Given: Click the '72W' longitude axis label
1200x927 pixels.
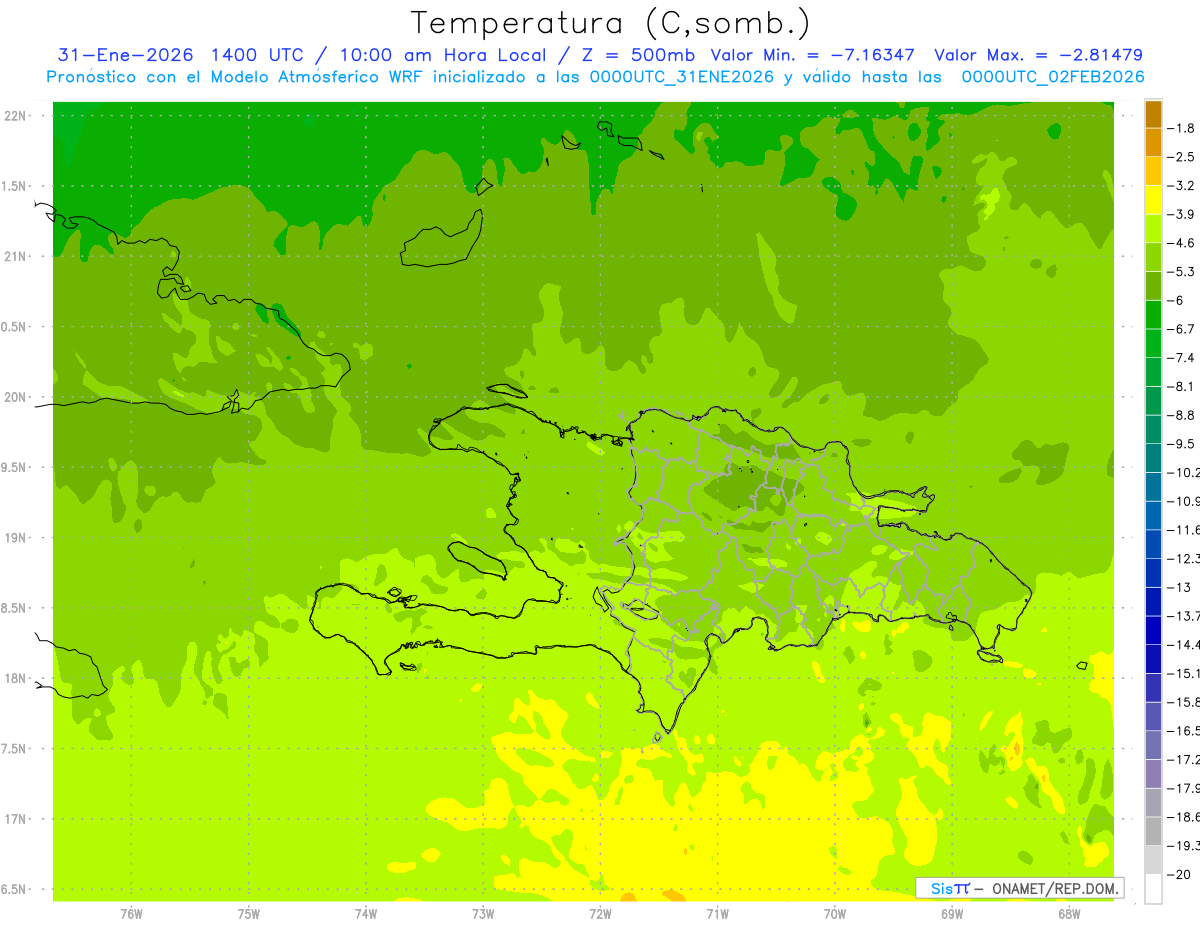Looking at the screenshot, I should 600,913.
